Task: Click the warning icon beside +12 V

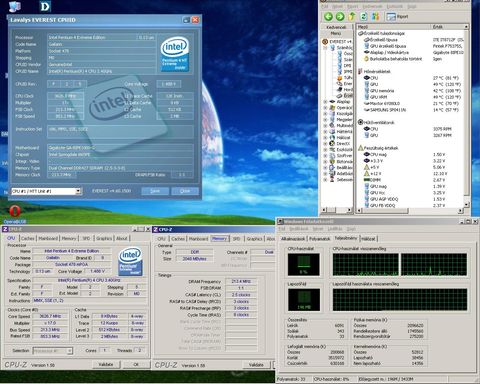Action: (367, 173)
